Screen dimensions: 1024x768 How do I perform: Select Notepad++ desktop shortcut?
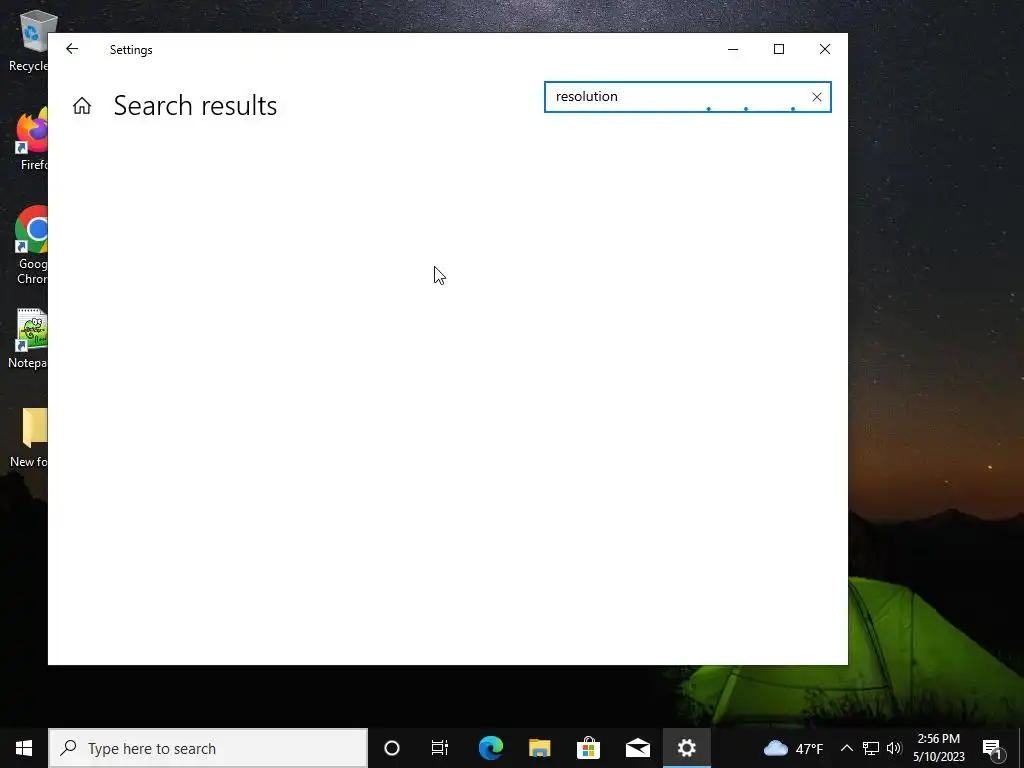pyautogui.click(x=29, y=338)
